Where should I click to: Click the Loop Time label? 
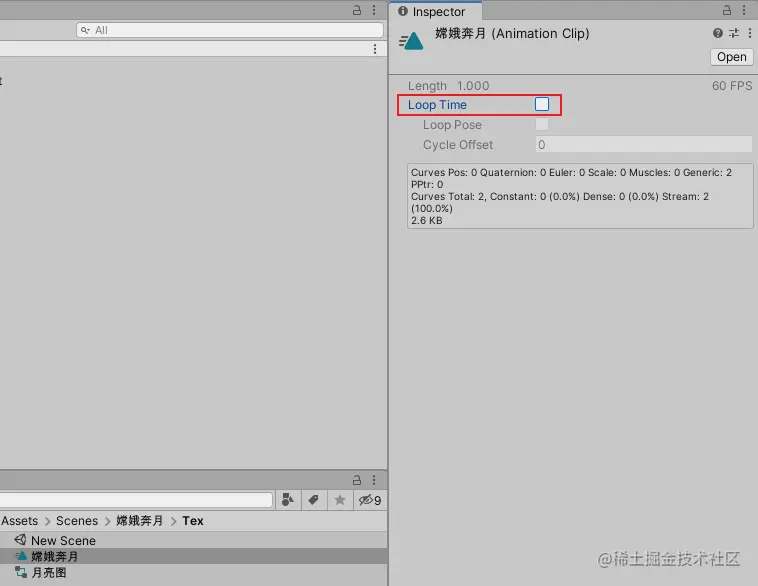[x=437, y=104]
